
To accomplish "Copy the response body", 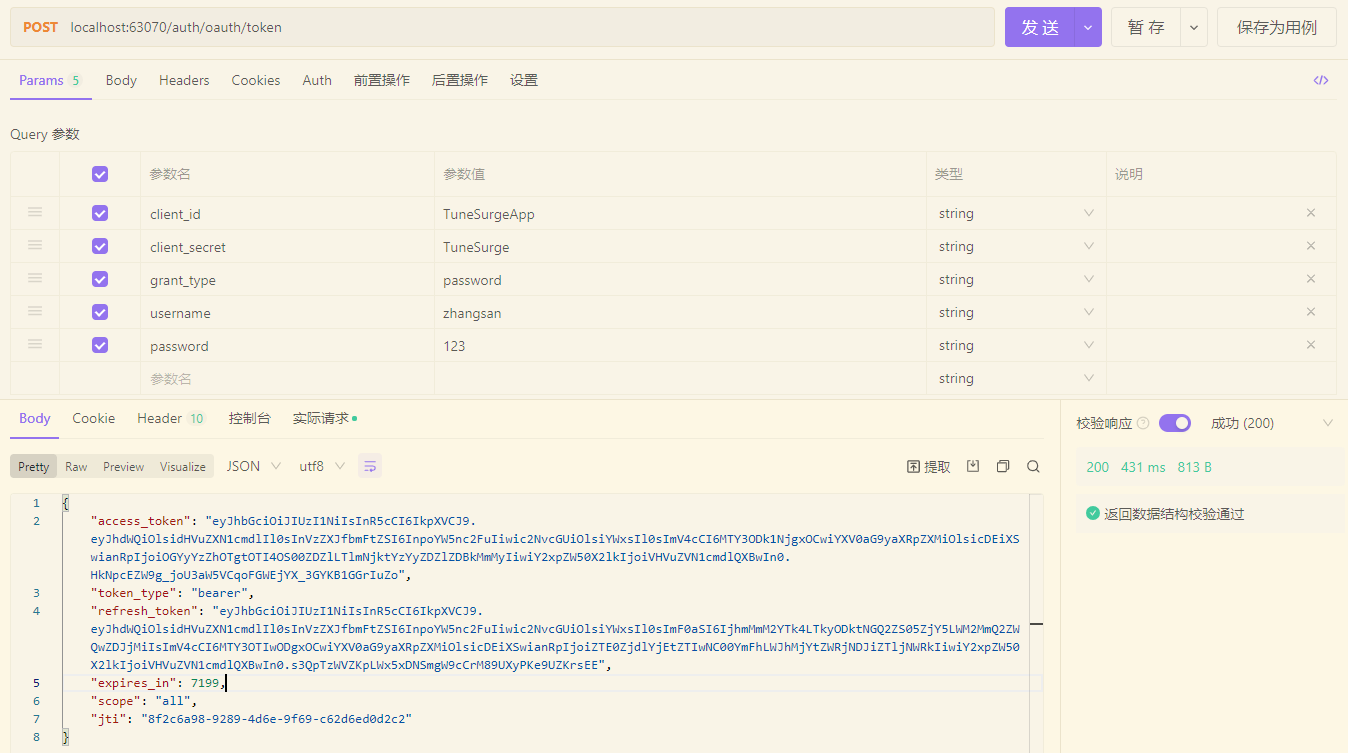I will click(1003, 466).
